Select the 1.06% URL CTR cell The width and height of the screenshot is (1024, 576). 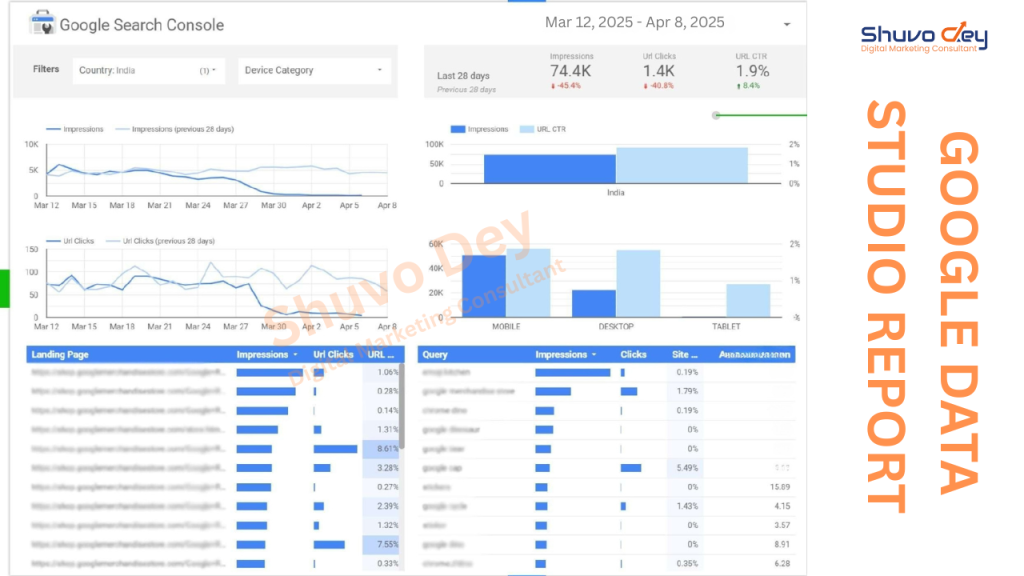pos(381,372)
